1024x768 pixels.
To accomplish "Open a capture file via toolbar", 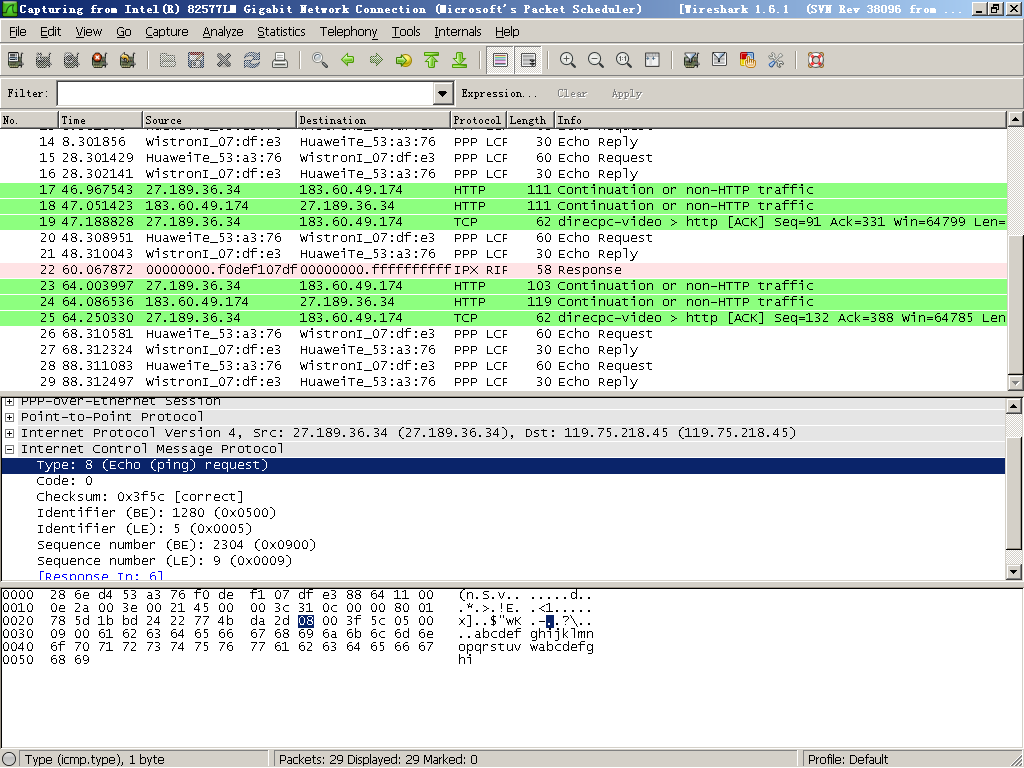I will (168, 61).
